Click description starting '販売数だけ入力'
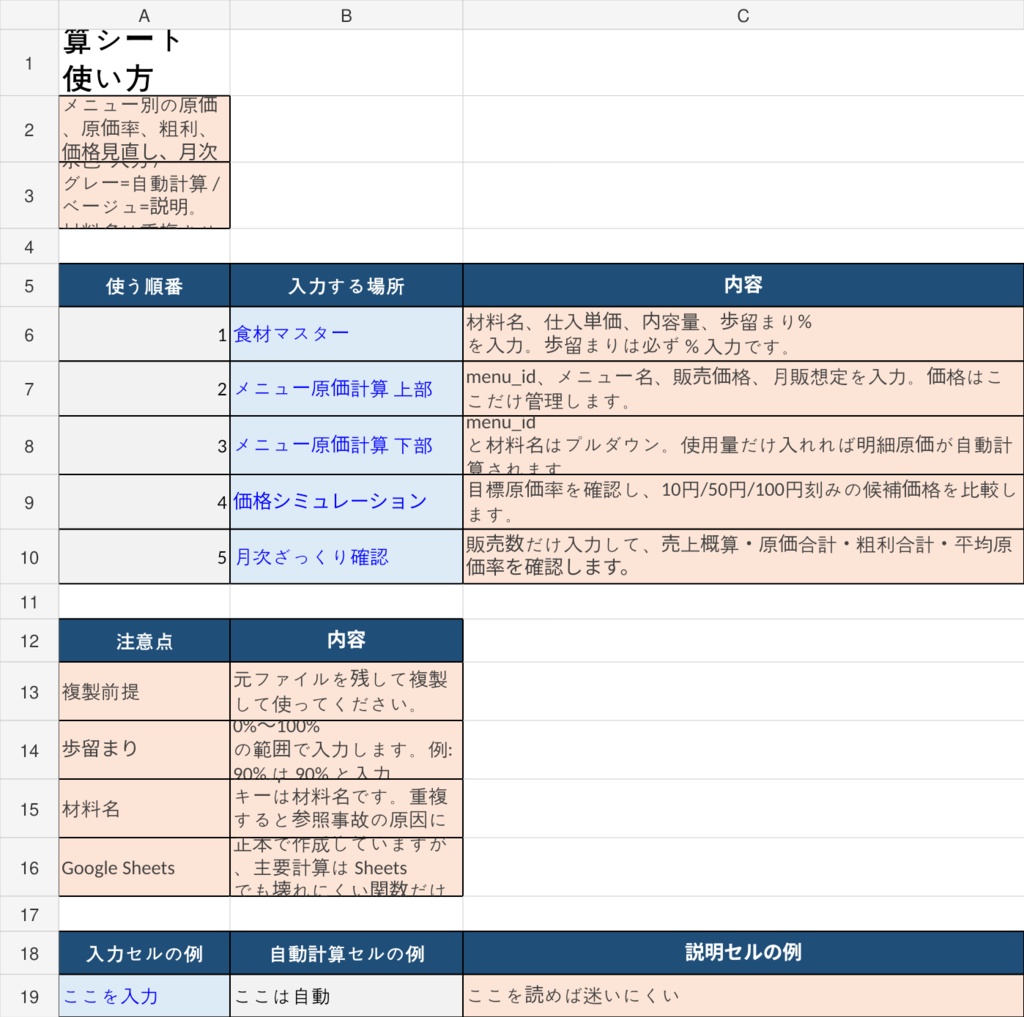The image size is (1024, 1017). click(743, 557)
